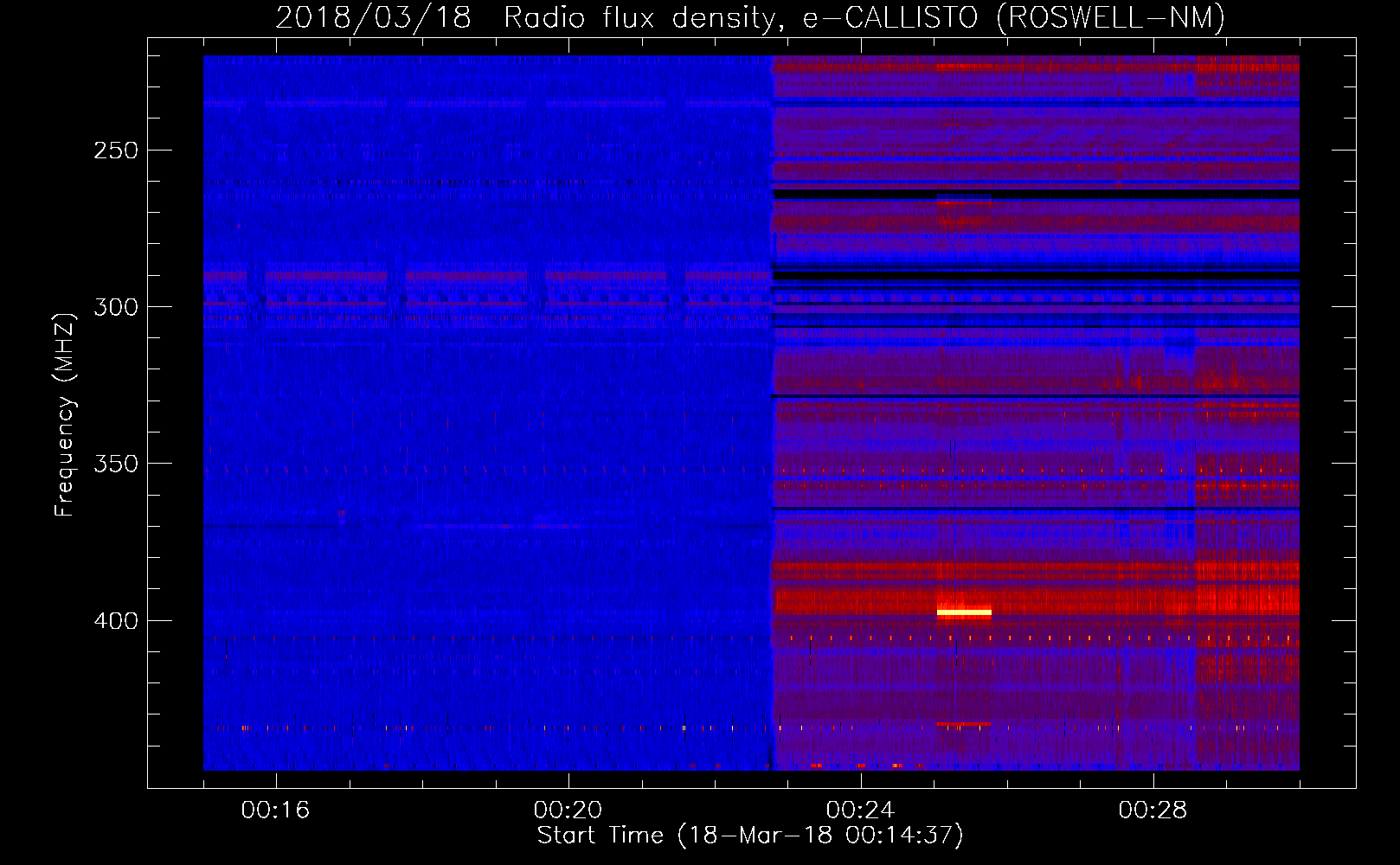Click the 00:24 time tick label
This screenshot has height=865, width=1400.
(860, 810)
